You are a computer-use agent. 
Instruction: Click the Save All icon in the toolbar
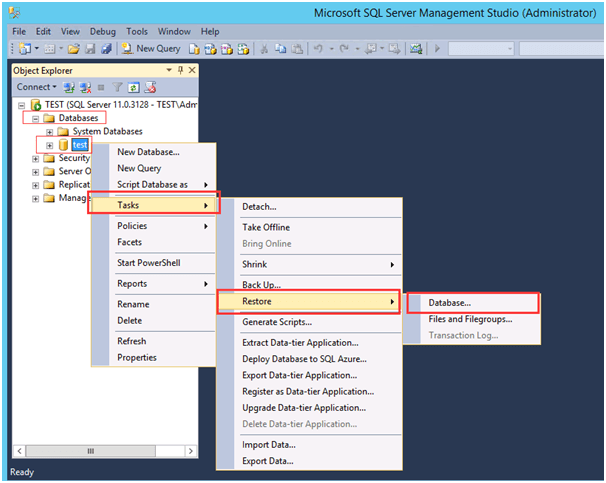coord(104,48)
